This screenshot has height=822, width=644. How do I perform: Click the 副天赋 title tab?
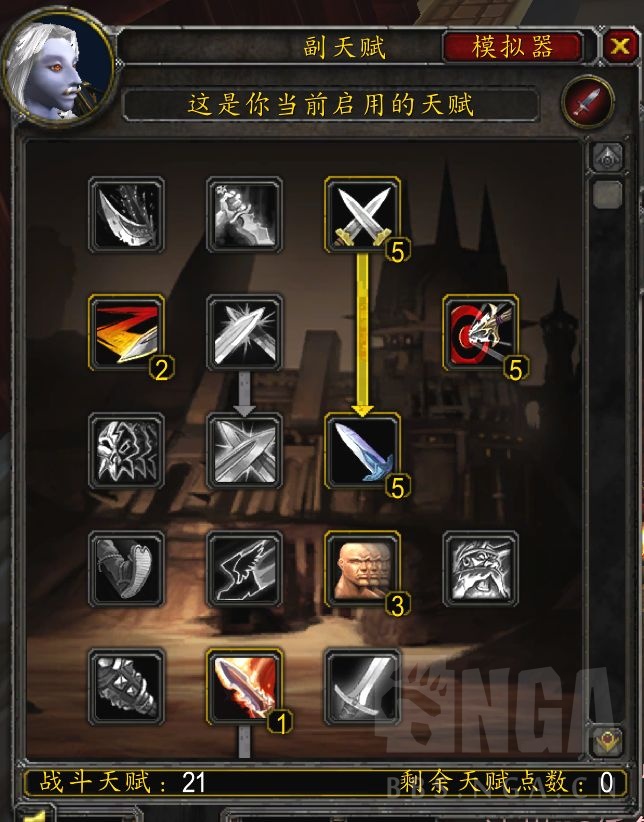[345, 47]
